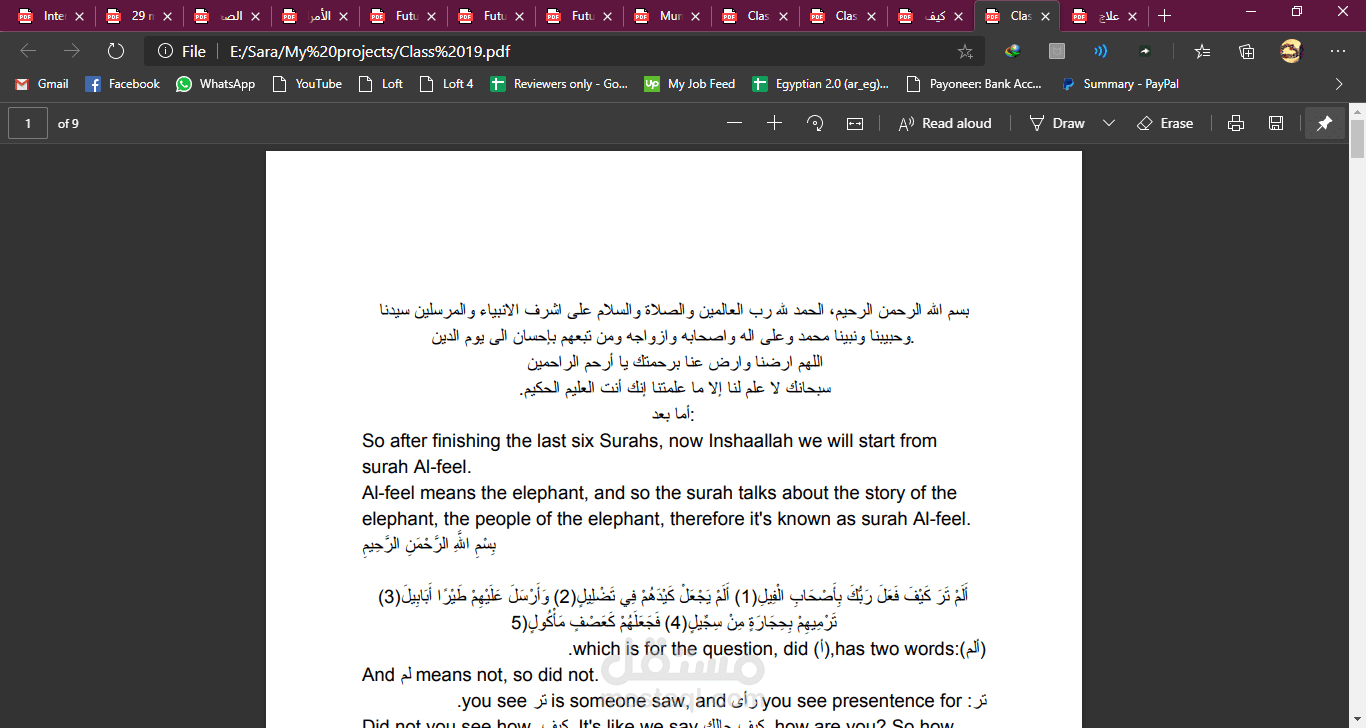Close the Mur tab

click(x=694, y=16)
